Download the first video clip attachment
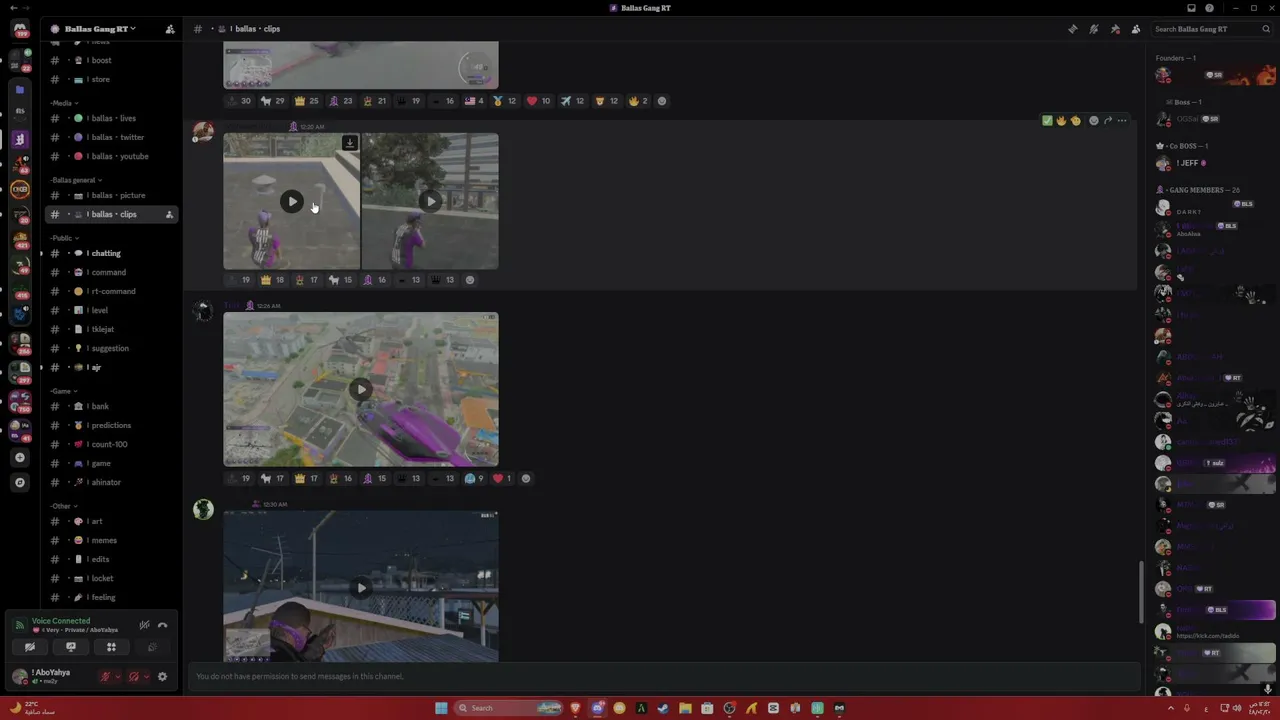 pyautogui.click(x=349, y=143)
